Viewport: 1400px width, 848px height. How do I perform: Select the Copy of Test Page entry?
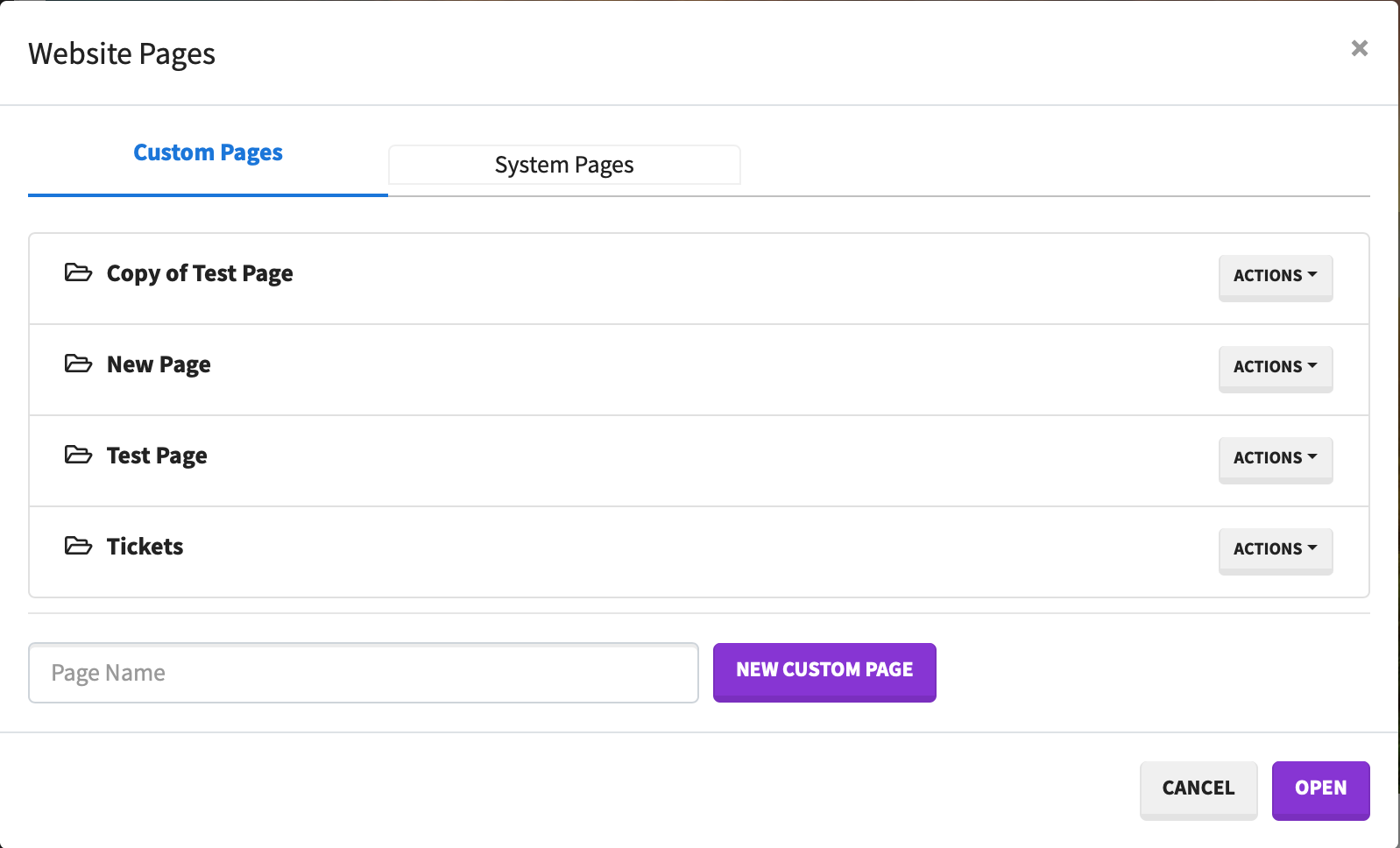(x=200, y=273)
